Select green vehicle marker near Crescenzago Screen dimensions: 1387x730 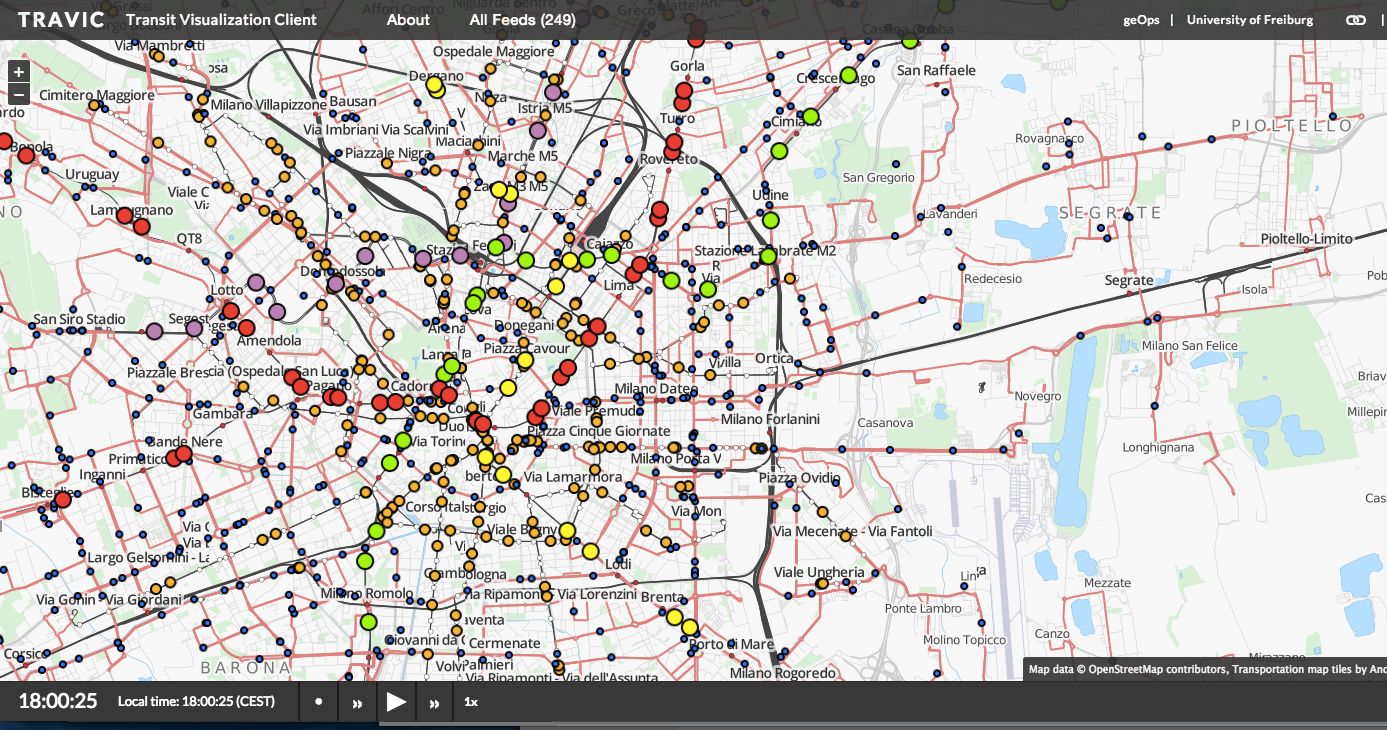848,75
